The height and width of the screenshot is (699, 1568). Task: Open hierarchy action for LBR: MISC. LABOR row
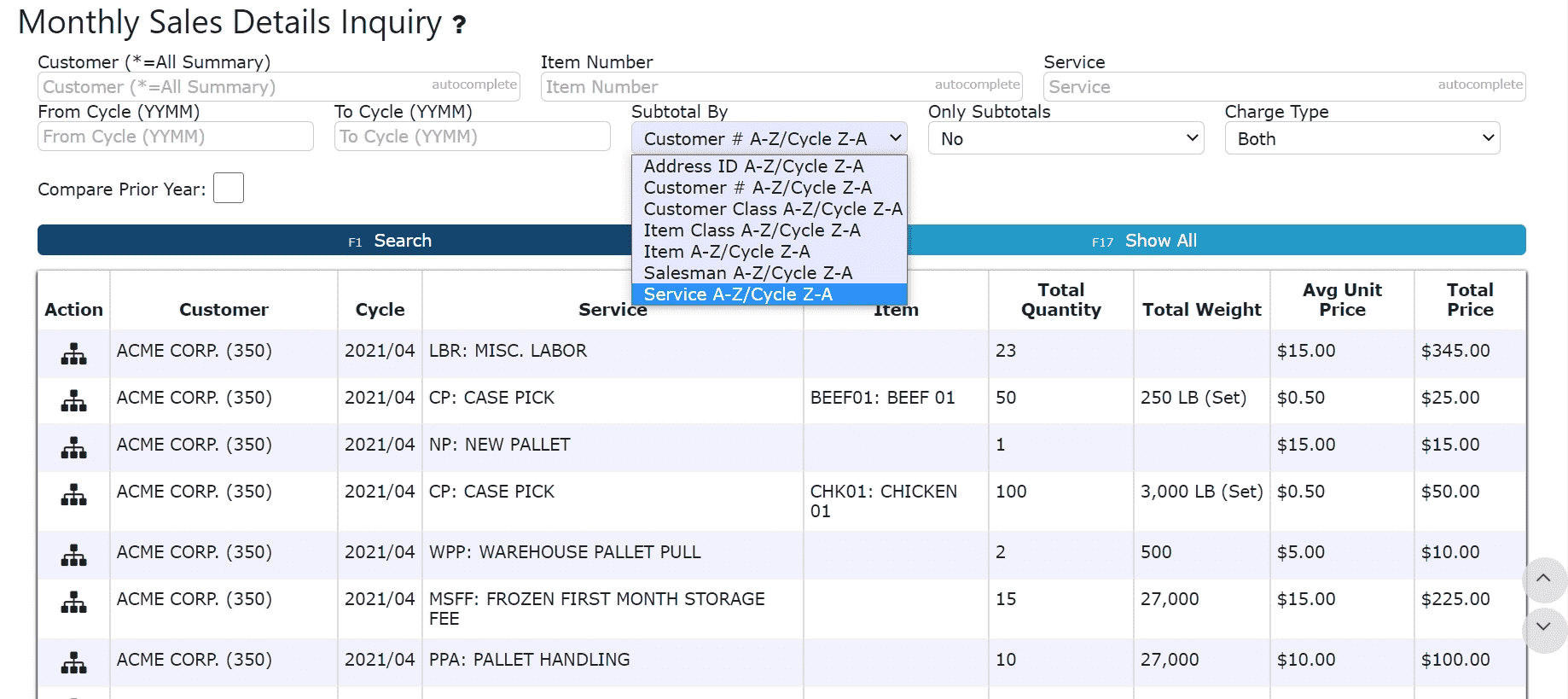[74, 353]
